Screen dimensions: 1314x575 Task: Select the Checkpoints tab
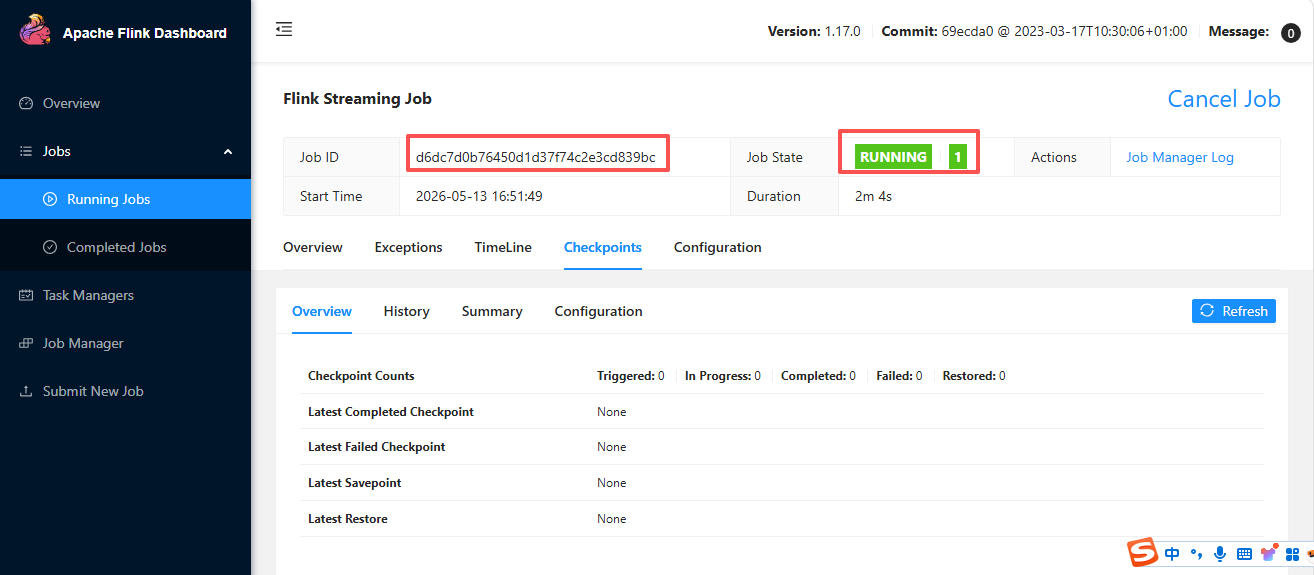coord(603,247)
